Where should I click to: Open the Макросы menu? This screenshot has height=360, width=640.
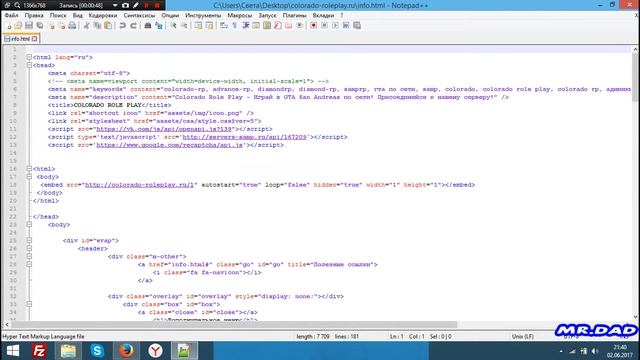click(x=240, y=15)
